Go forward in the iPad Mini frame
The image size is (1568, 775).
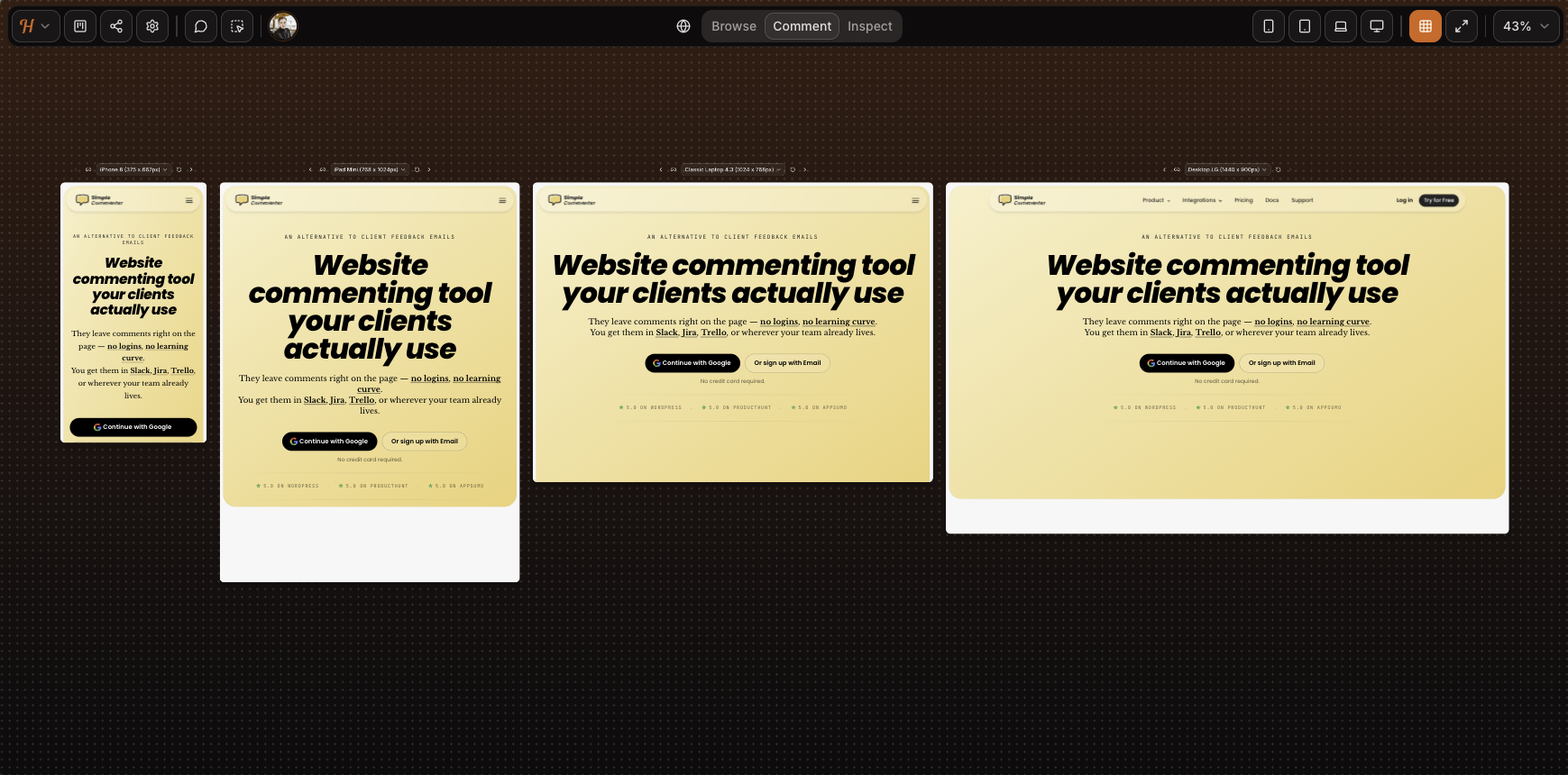[429, 169]
